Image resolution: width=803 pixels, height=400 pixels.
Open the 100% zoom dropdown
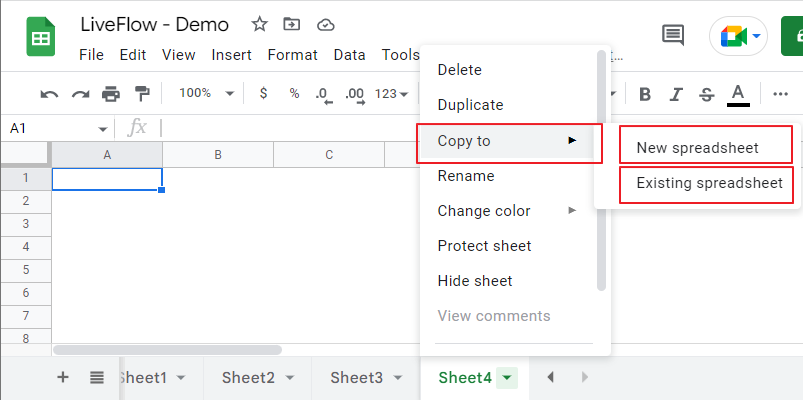[205, 93]
